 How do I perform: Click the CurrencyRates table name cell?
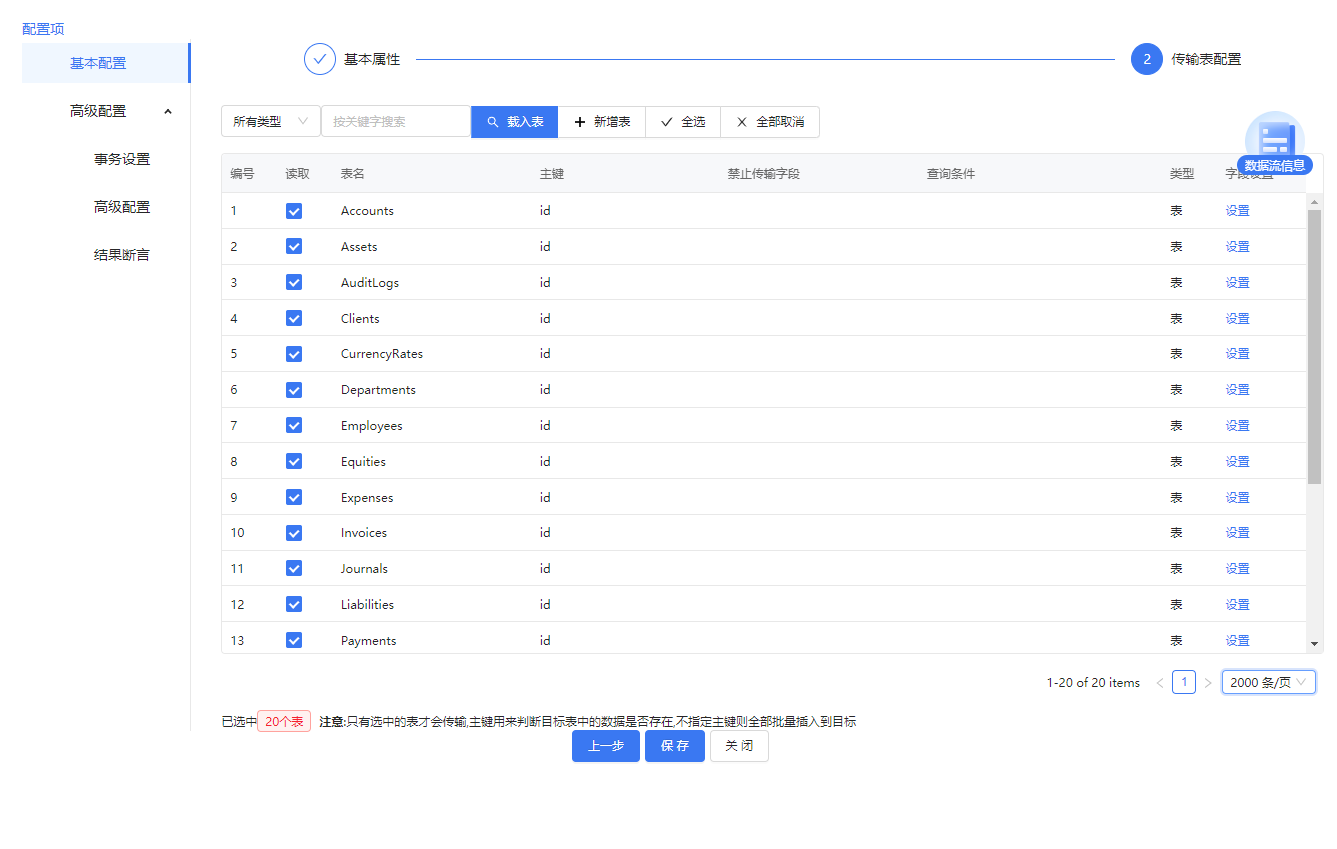click(382, 354)
